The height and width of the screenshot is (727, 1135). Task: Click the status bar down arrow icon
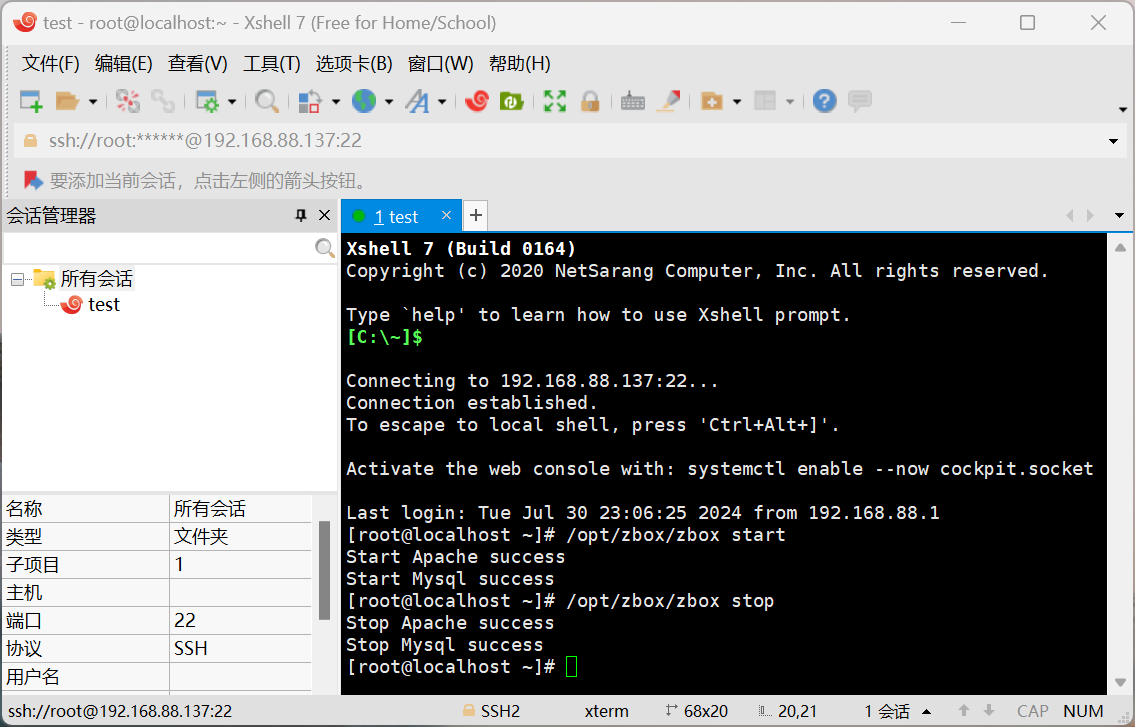point(989,711)
